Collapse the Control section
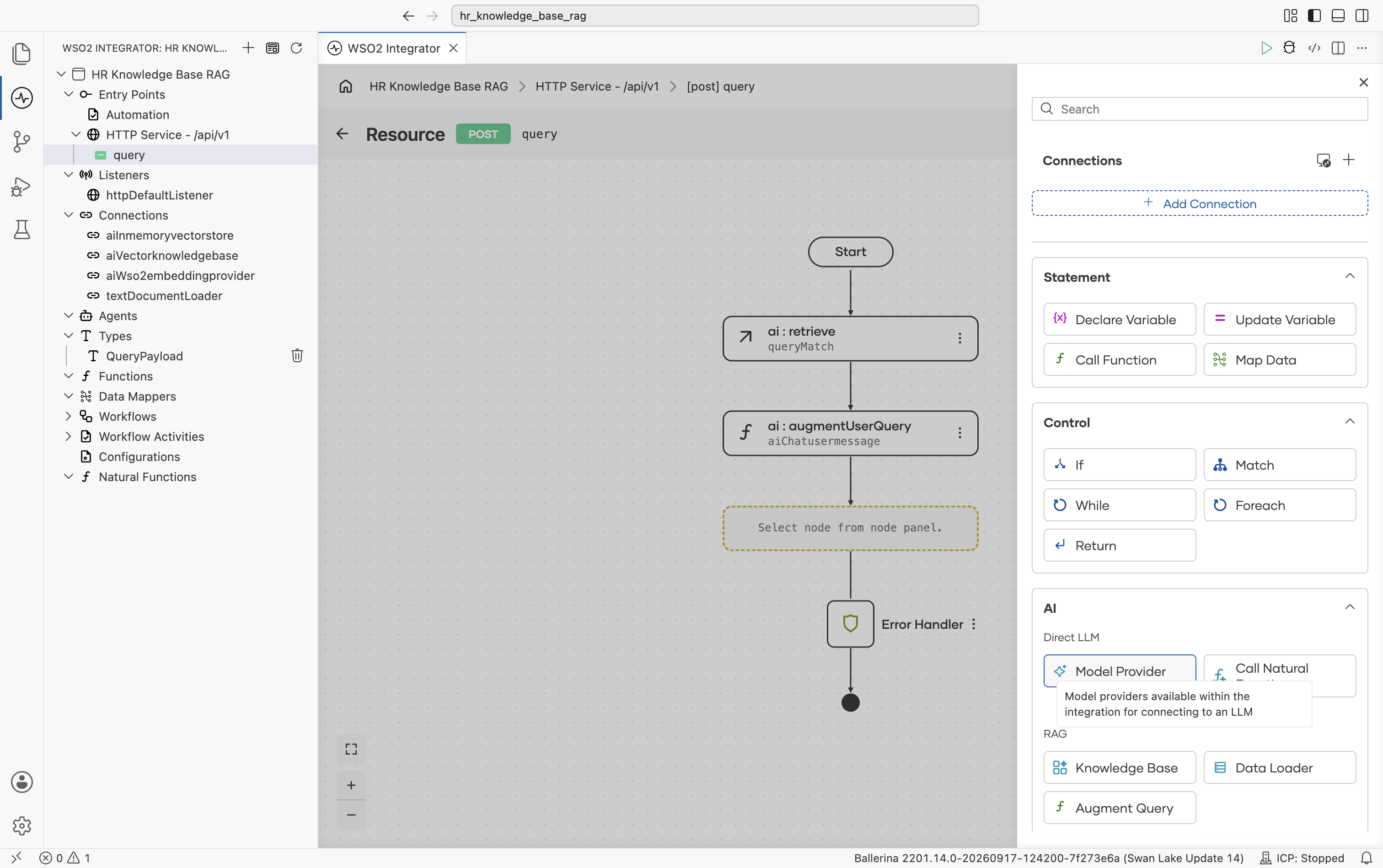The height and width of the screenshot is (868, 1383). (x=1350, y=421)
